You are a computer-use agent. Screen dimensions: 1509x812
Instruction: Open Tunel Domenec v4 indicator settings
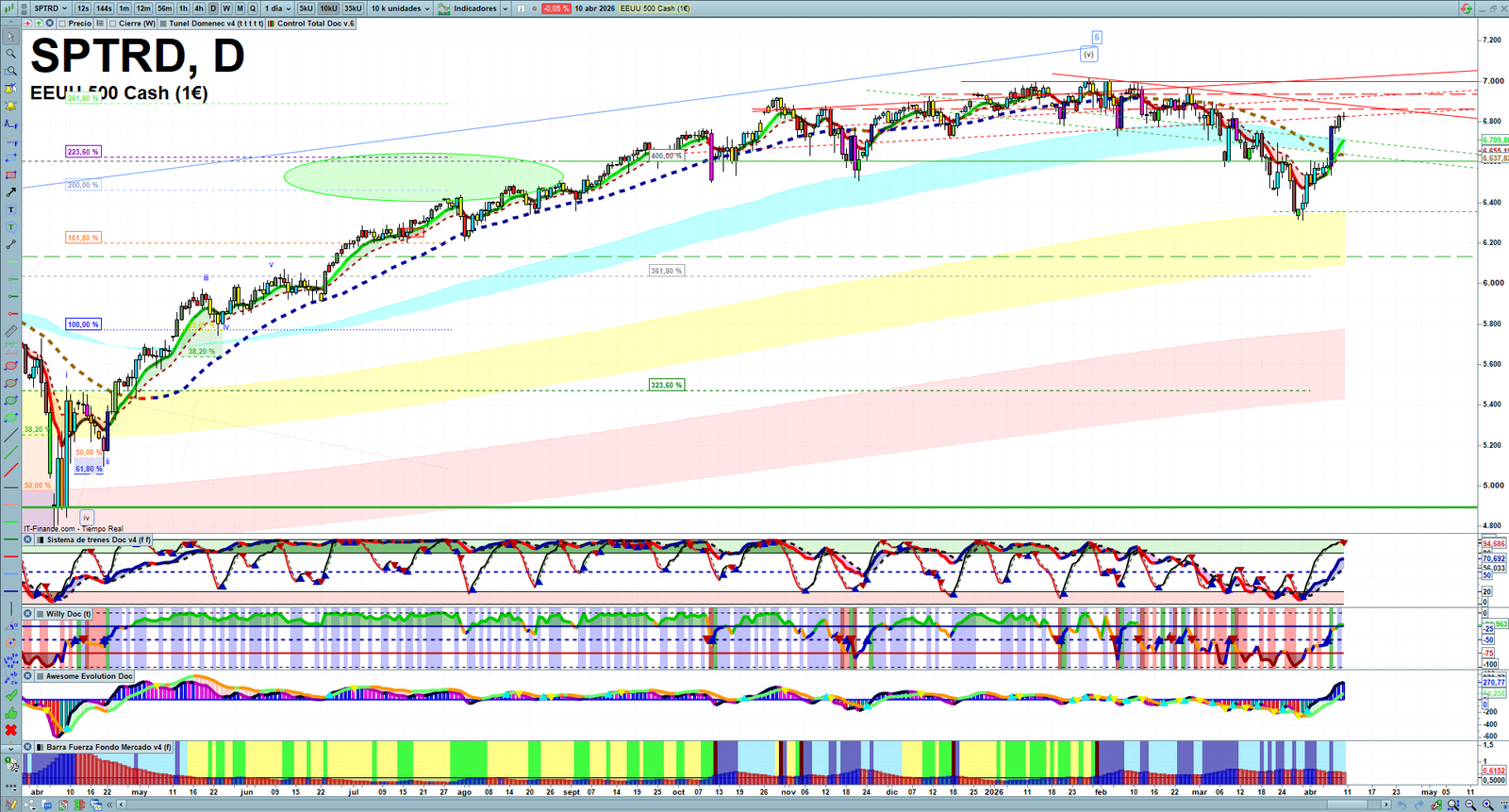[x=211, y=24]
